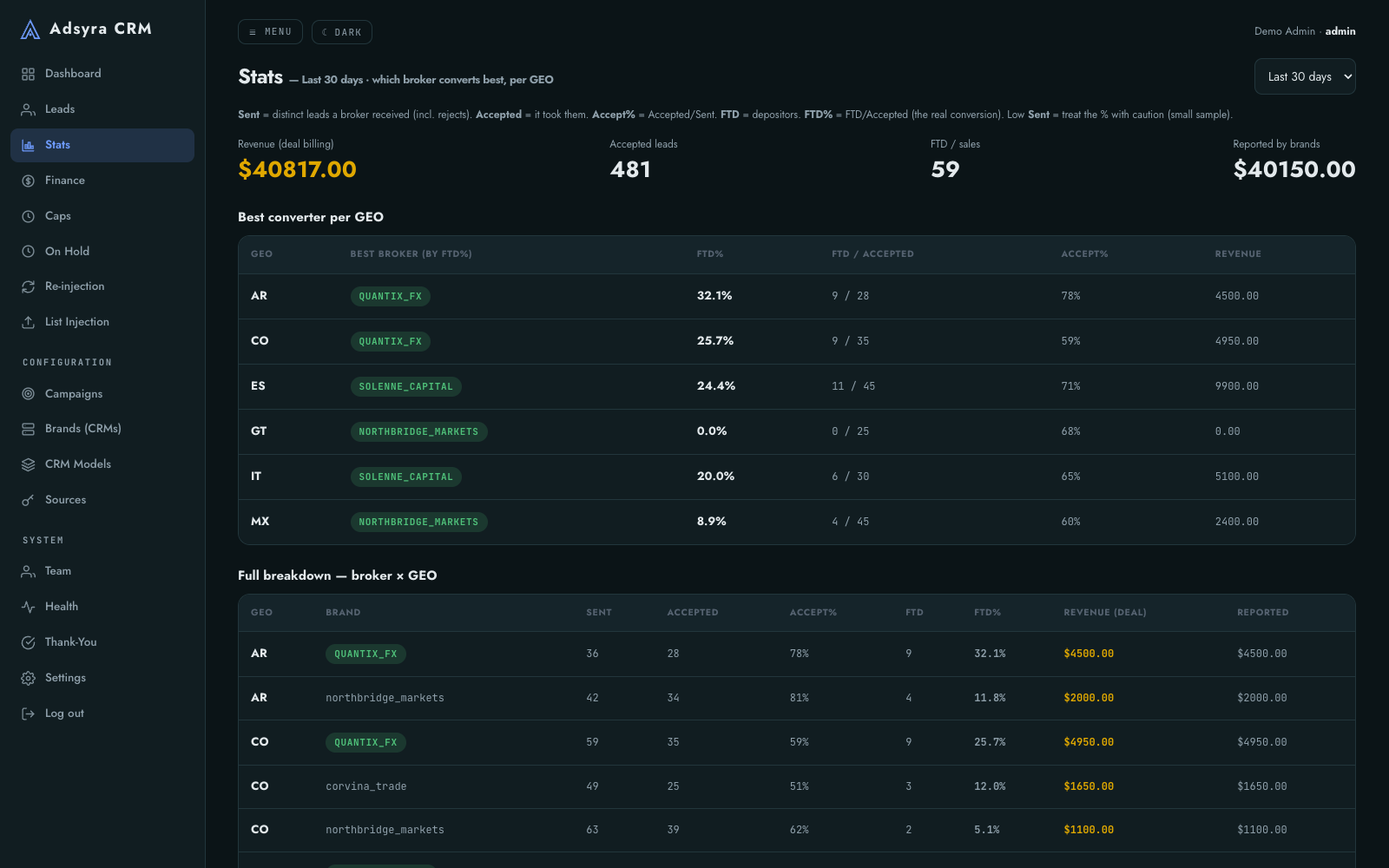
Task: Click corvina_trade brand in CO row
Action: (366, 786)
